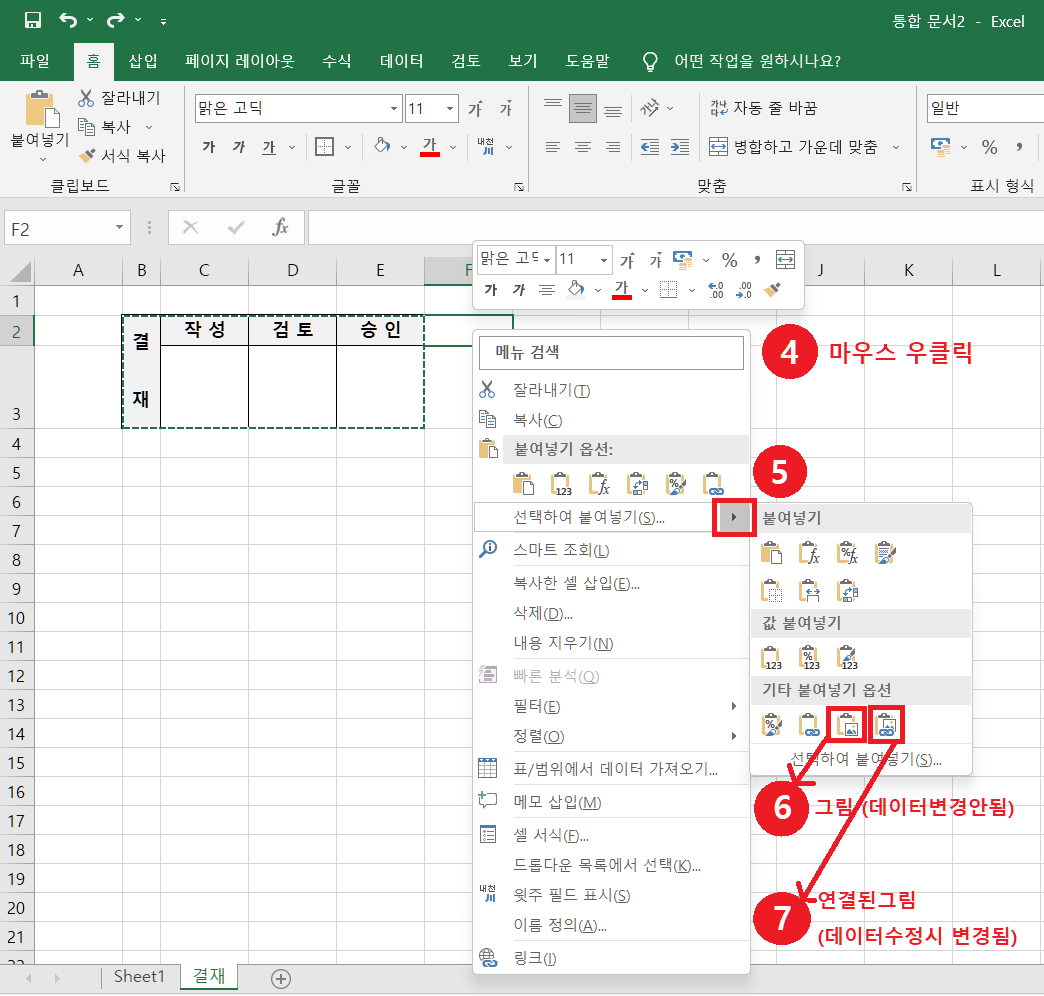Click the ribbon decrease font size icon
The height and width of the screenshot is (996, 1044).
pyautogui.click(x=506, y=109)
